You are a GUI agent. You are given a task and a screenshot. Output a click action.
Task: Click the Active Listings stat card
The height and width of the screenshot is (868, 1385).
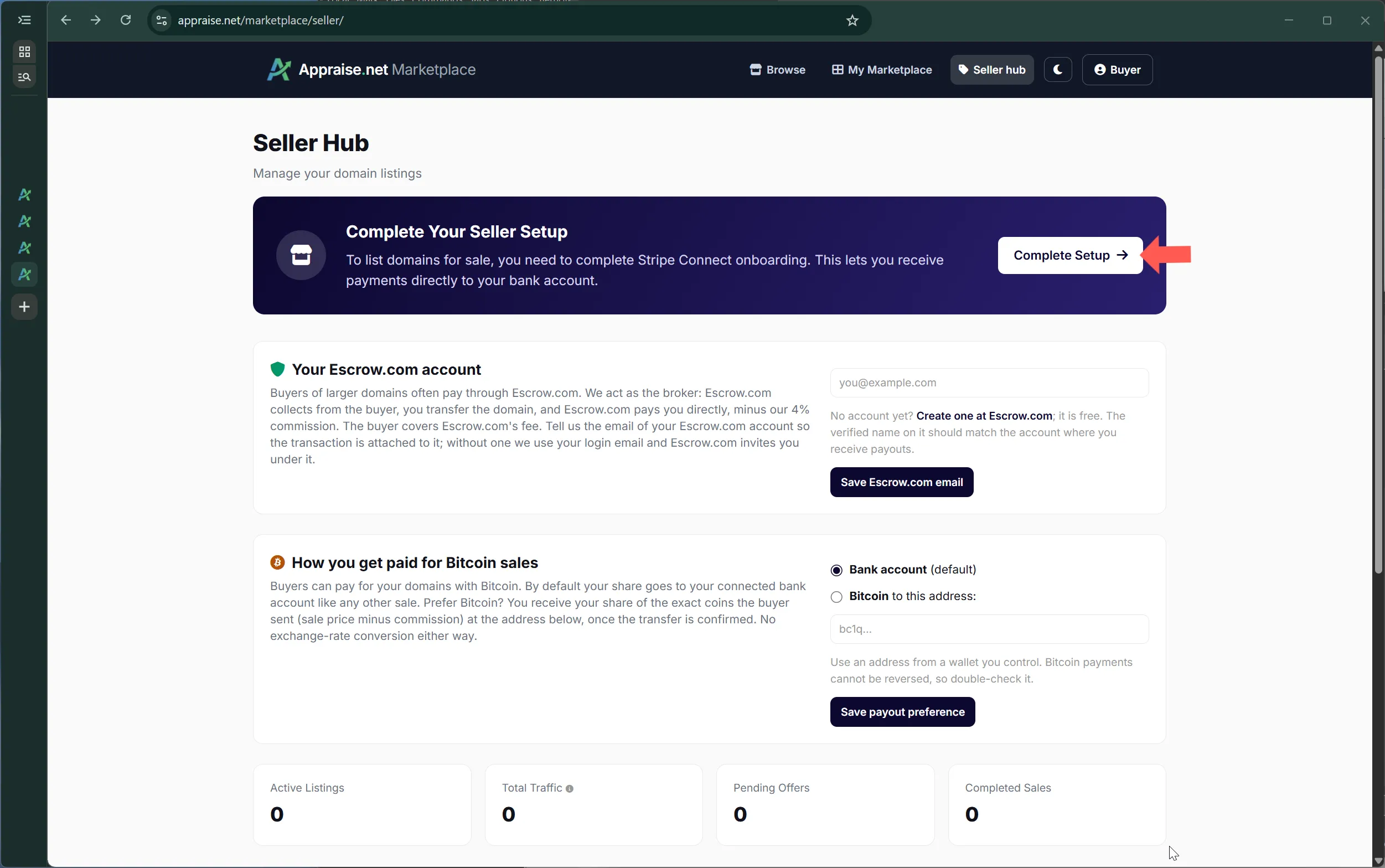pyautogui.click(x=361, y=805)
